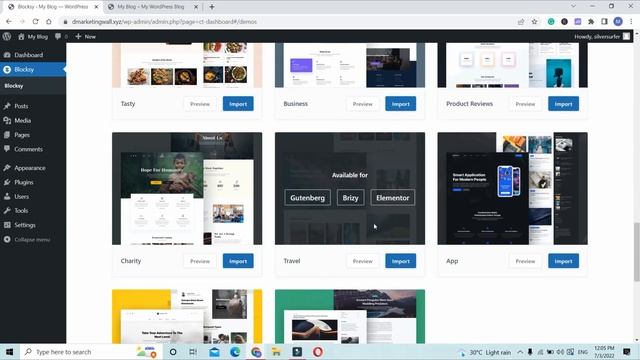Import the Business starter site

click(400, 104)
